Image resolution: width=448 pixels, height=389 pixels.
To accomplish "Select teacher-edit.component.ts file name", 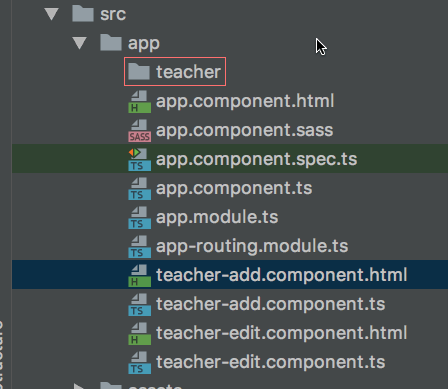I will coord(271,362).
